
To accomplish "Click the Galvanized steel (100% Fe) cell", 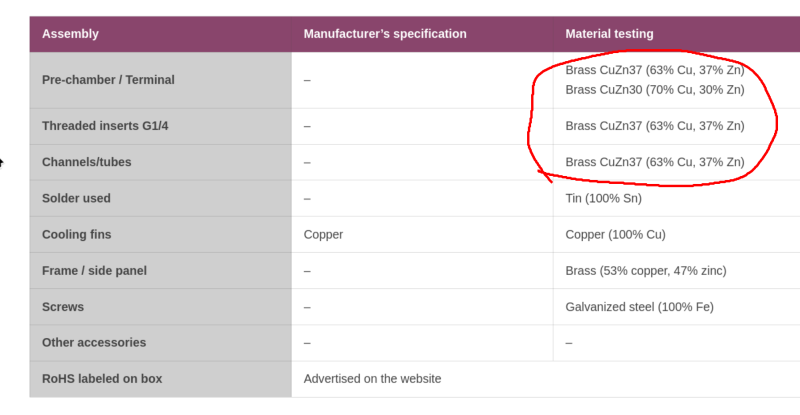I will tap(639, 307).
